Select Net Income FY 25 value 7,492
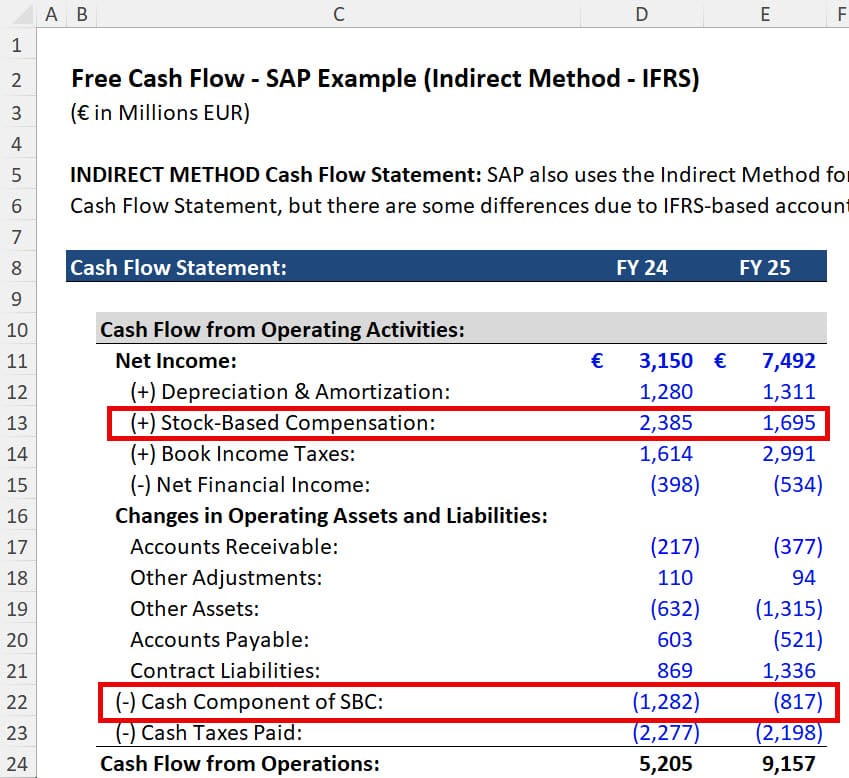Image resolution: width=849 pixels, height=778 pixels. coord(788,361)
